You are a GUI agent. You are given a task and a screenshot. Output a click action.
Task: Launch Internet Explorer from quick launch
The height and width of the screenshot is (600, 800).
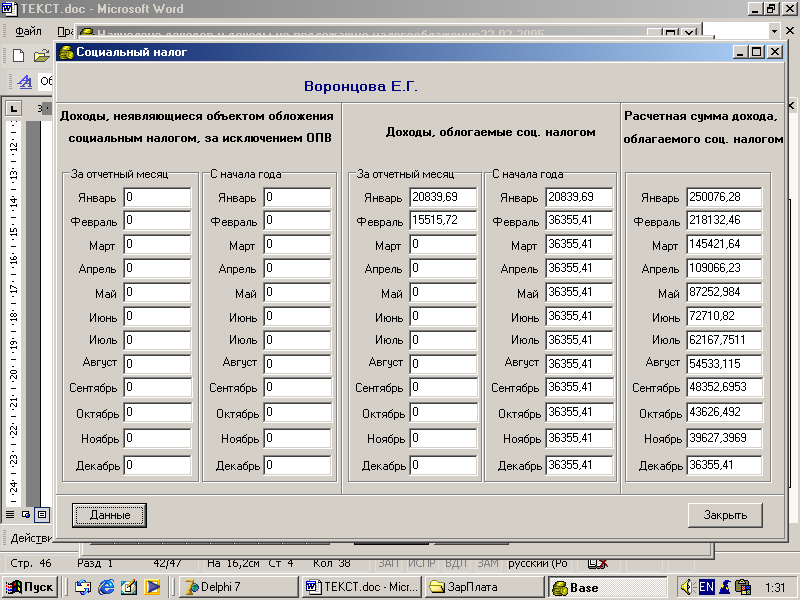106,587
